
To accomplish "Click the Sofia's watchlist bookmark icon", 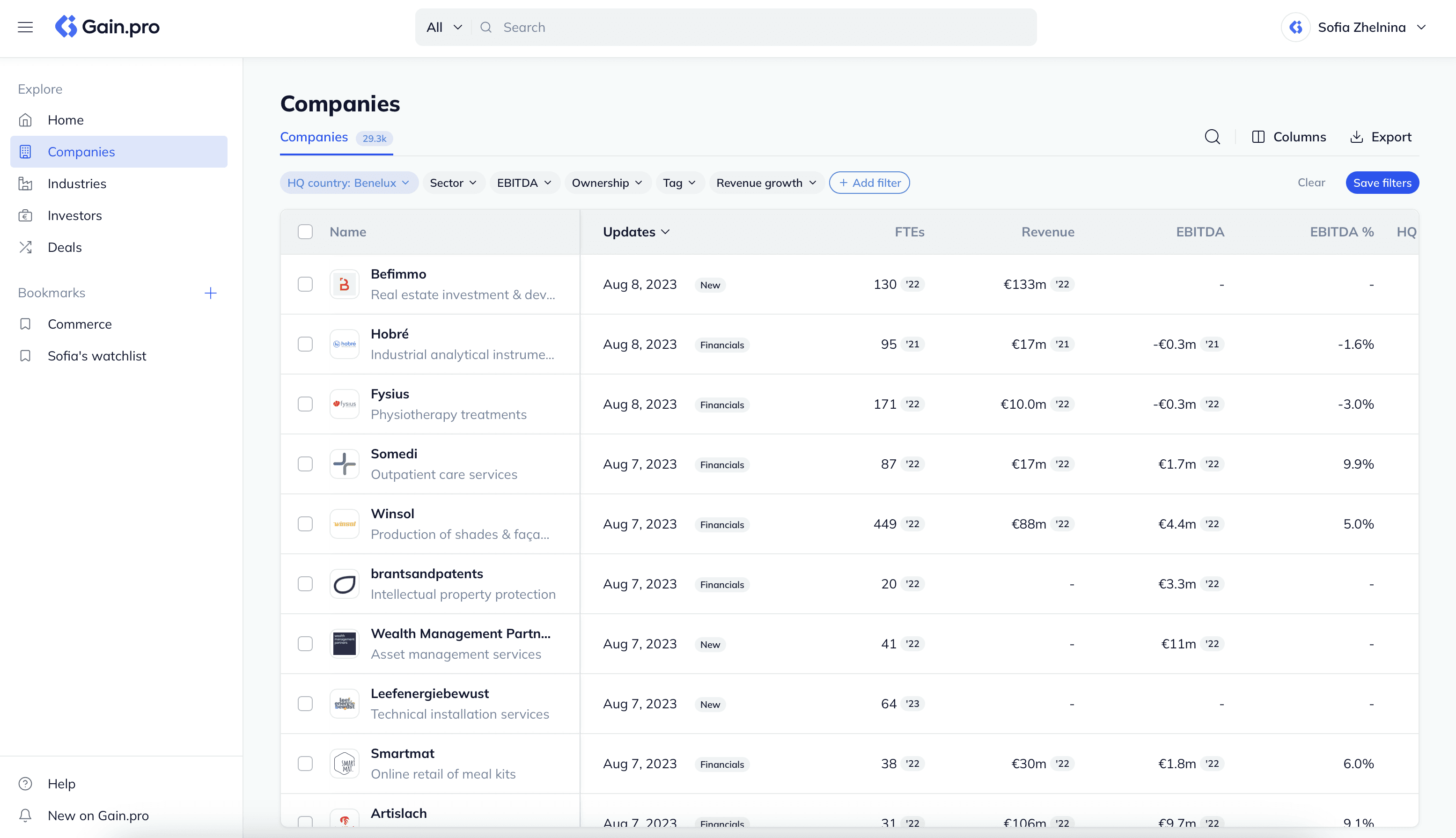I will pos(25,356).
